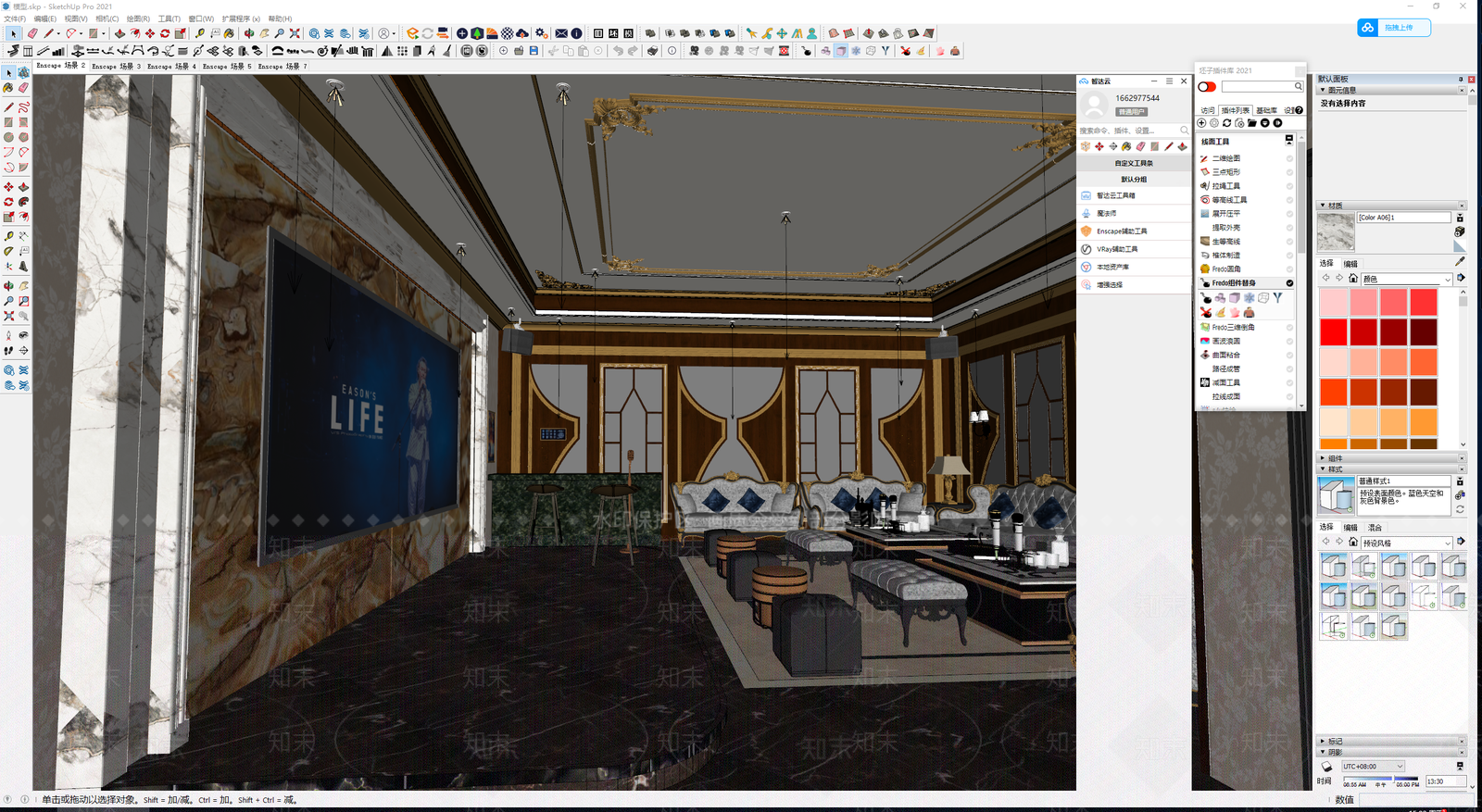Image resolution: width=1482 pixels, height=812 pixels.
Task: Open the 预设风格 styles dropdown
Action: point(1406,543)
